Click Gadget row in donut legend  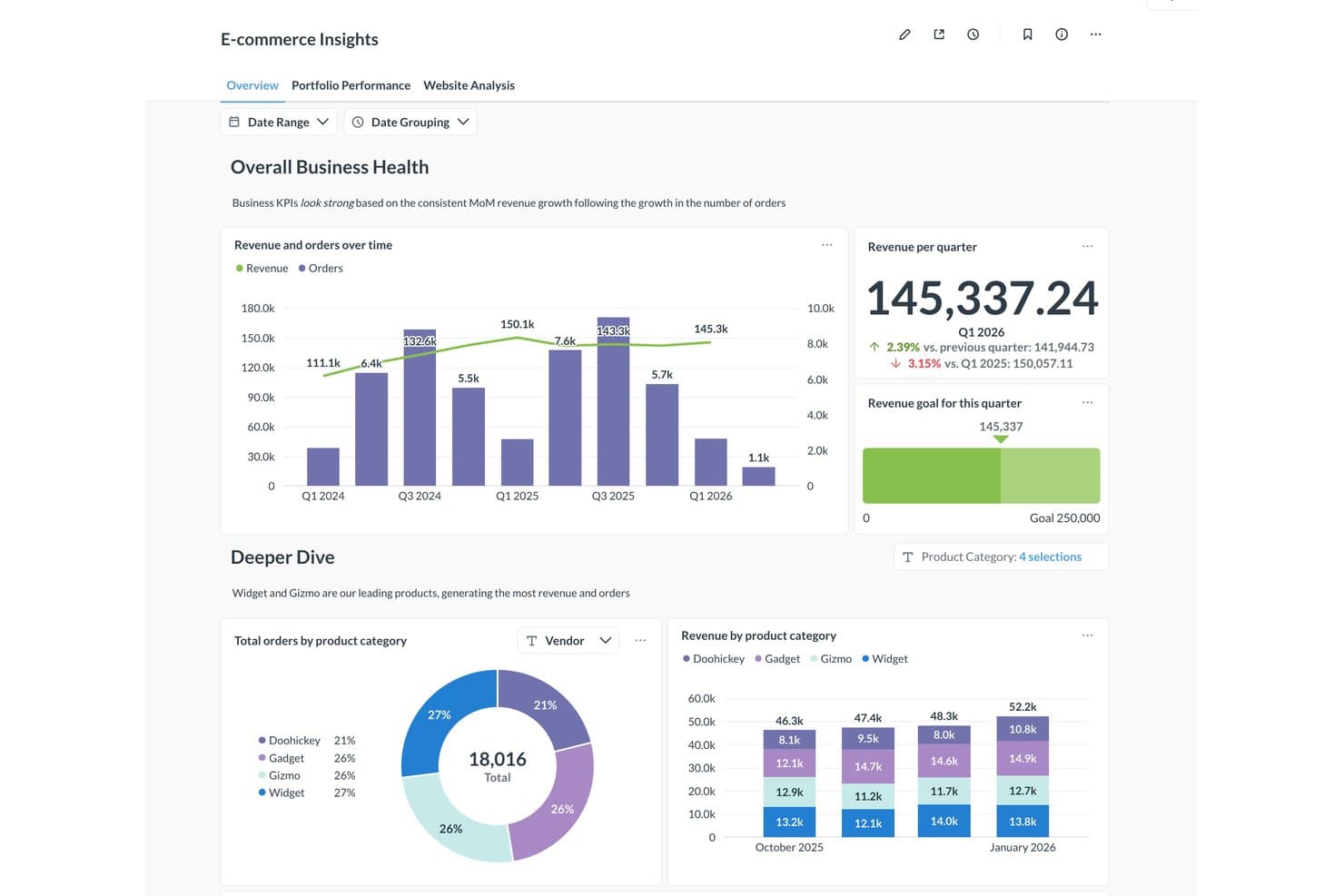click(307, 758)
